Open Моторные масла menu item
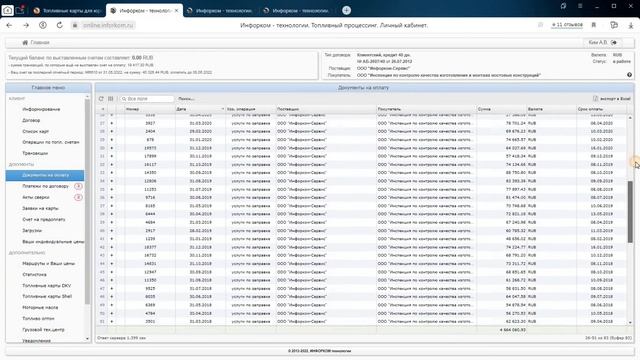This screenshot has height=360, width=640. [x=40, y=307]
